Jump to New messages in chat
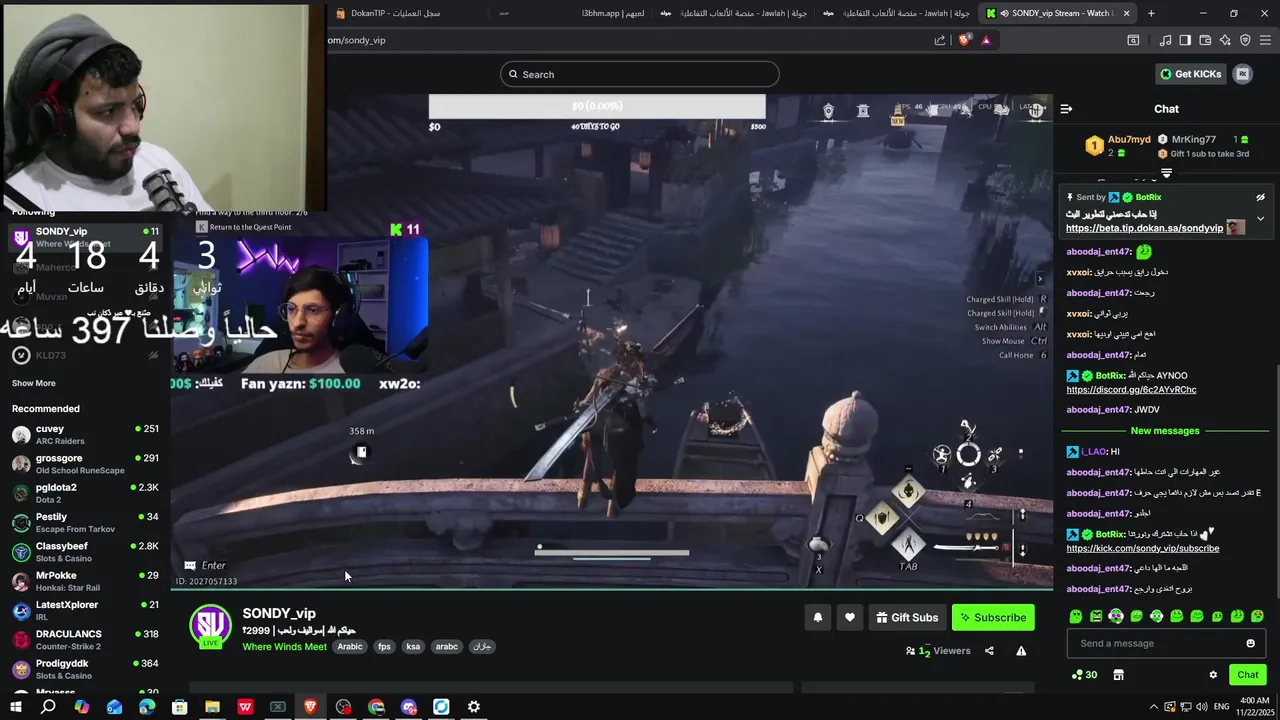1280x720 pixels. (1165, 431)
